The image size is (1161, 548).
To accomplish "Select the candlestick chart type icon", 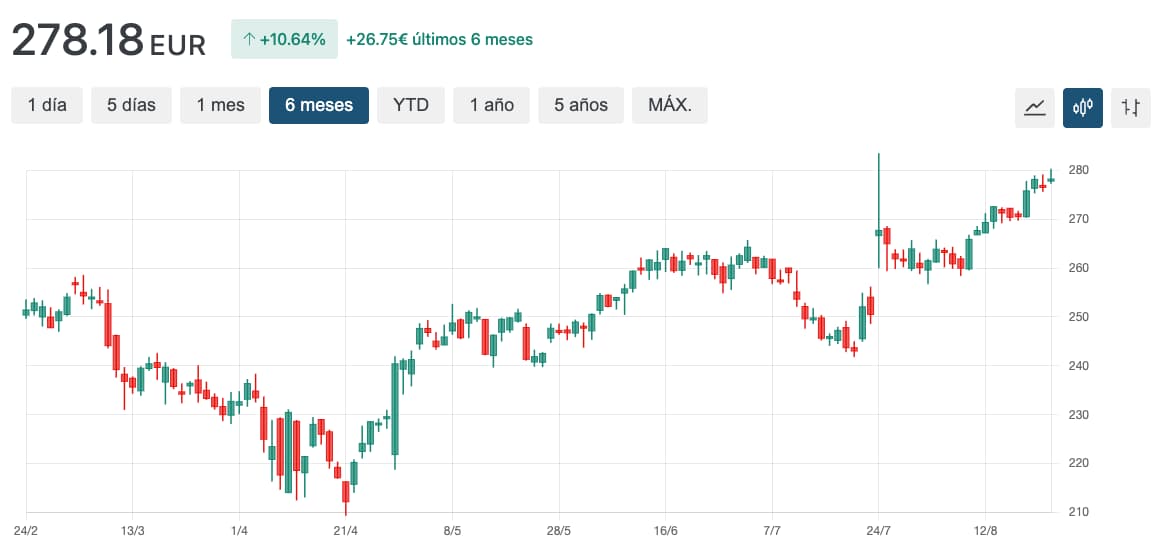I will (1083, 107).
